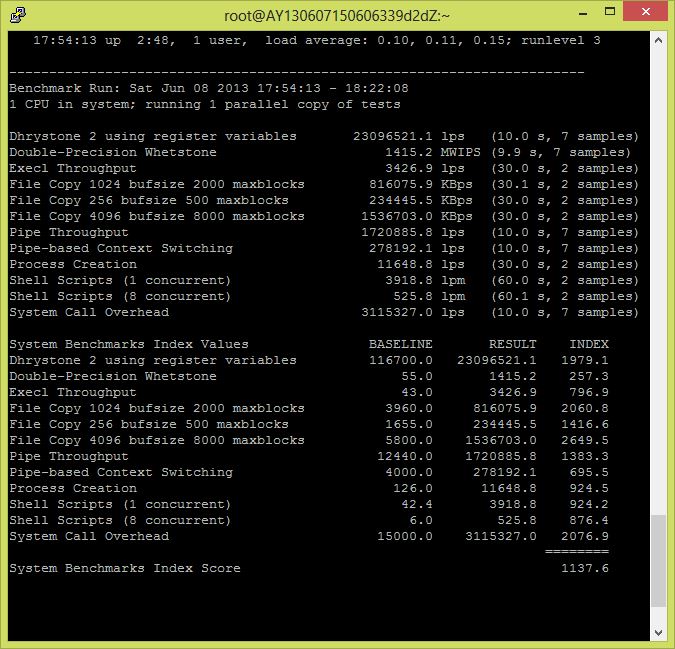The image size is (675, 649).
Task: Click the RESULT column header
Action: (x=512, y=344)
